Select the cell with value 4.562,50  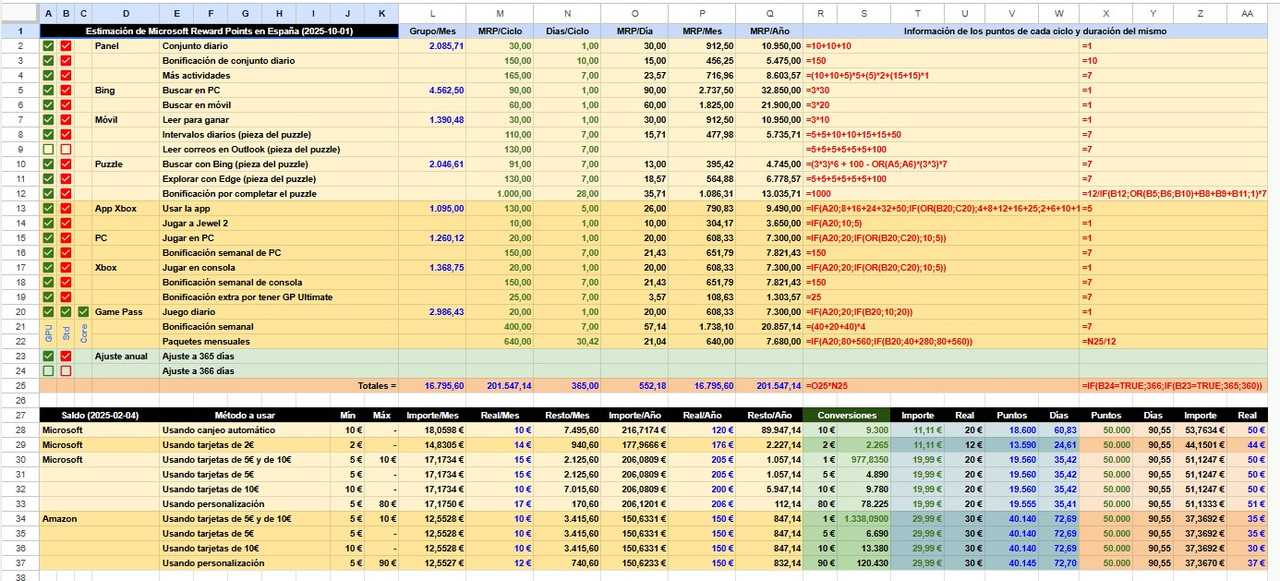432,90
